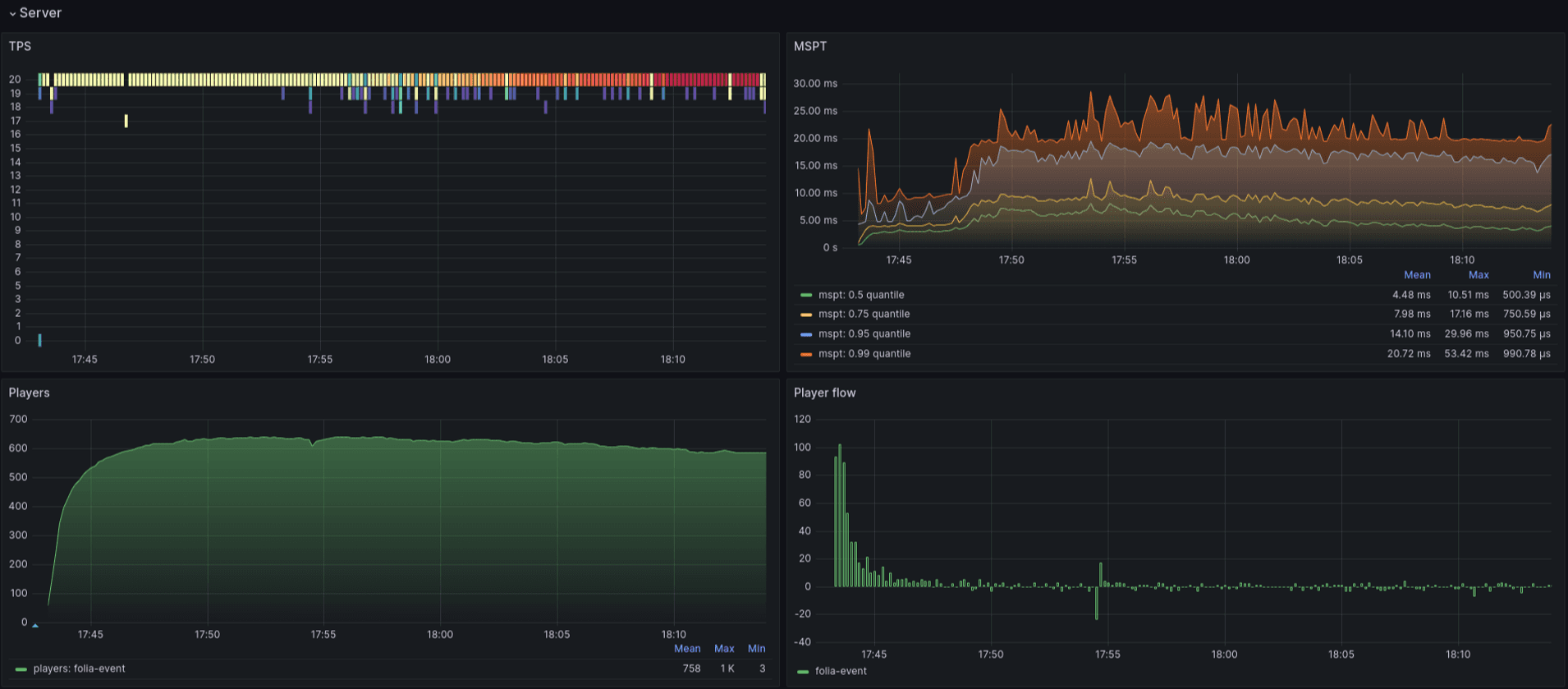1568x689 pixels.
Task: Open the TPS panel title menu
Action: (x=20, y=46)
